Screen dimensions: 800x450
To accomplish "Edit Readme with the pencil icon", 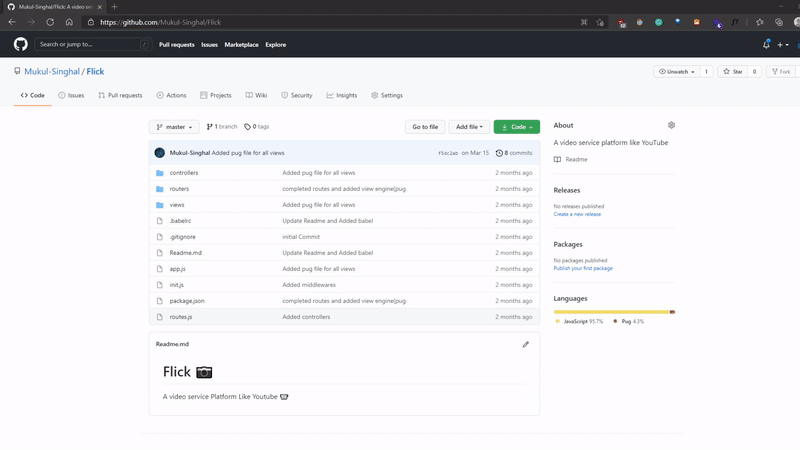I will point(526,344).
